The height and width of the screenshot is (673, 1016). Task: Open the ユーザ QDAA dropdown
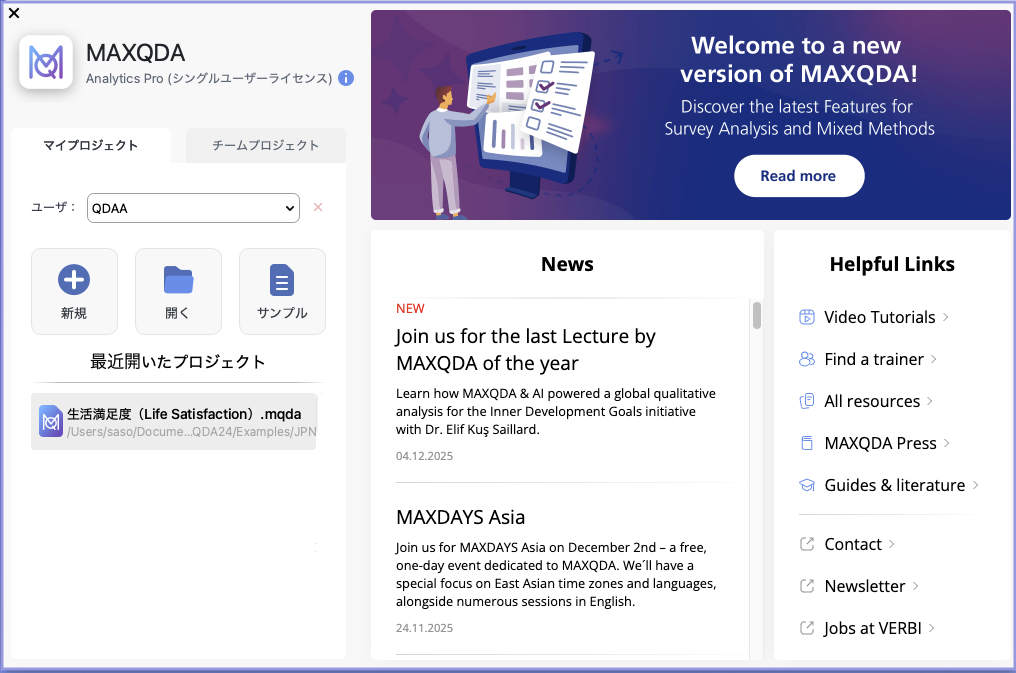193,208
